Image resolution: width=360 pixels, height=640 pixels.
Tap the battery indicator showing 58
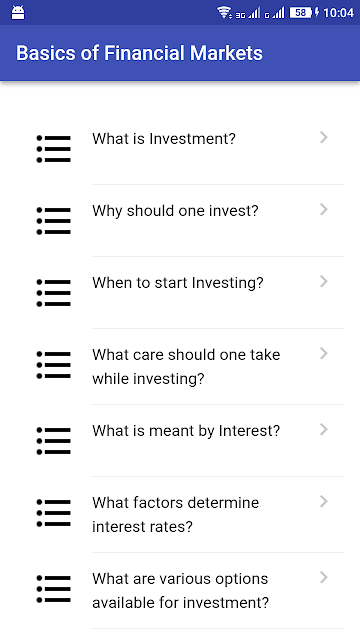tap(301, 13)
